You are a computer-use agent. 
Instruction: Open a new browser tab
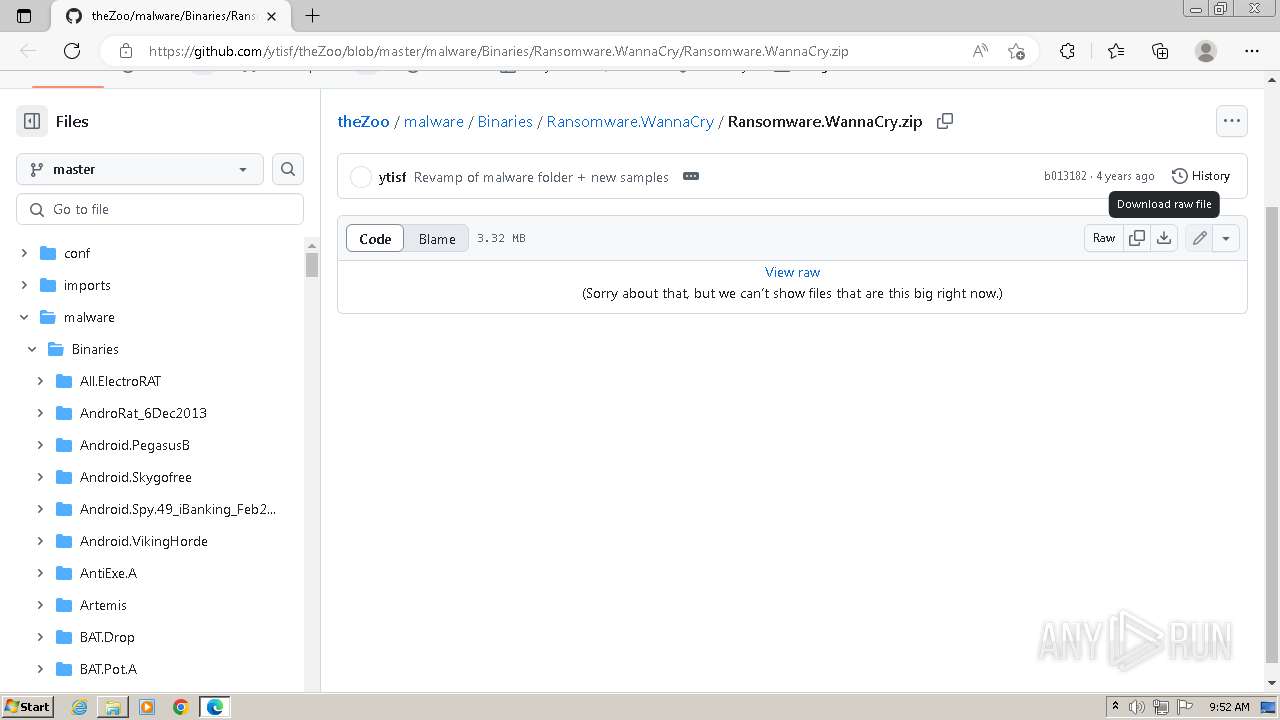(x=312, y=15)
